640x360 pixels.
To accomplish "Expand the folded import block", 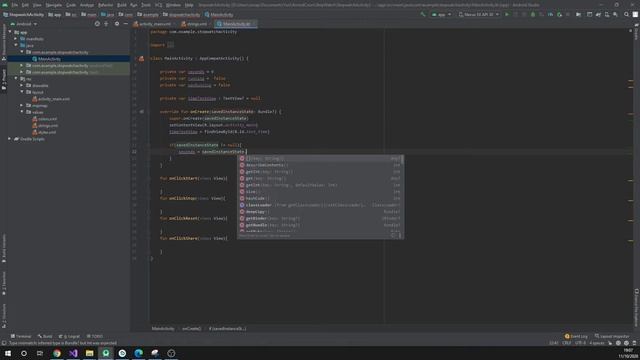I will click(170, 45).
